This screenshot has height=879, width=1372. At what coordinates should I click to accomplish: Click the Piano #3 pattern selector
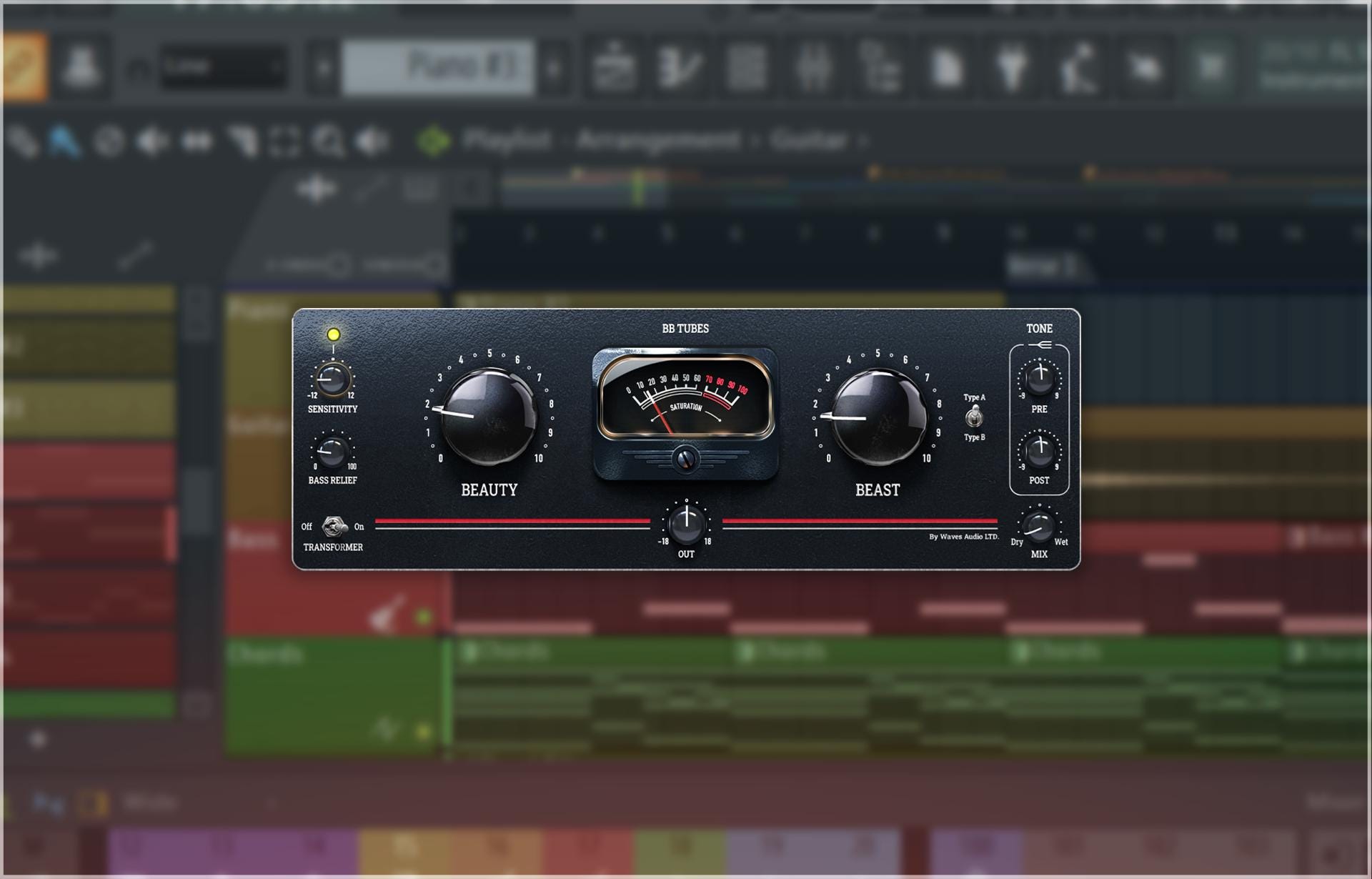coord(438,67)
